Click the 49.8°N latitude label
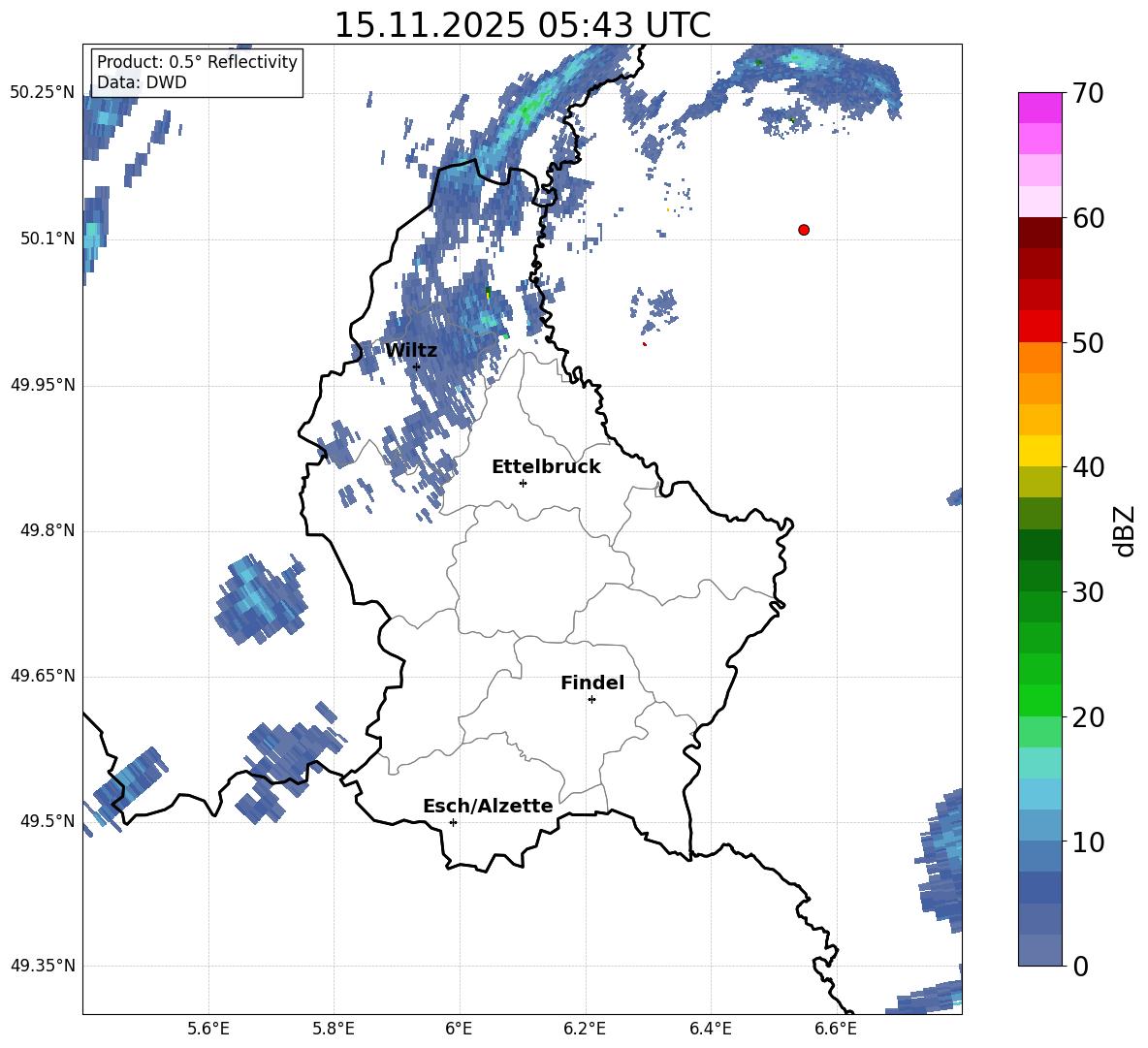The width and height of the screenshot is (1148, 1048). [x=48, y=530]
